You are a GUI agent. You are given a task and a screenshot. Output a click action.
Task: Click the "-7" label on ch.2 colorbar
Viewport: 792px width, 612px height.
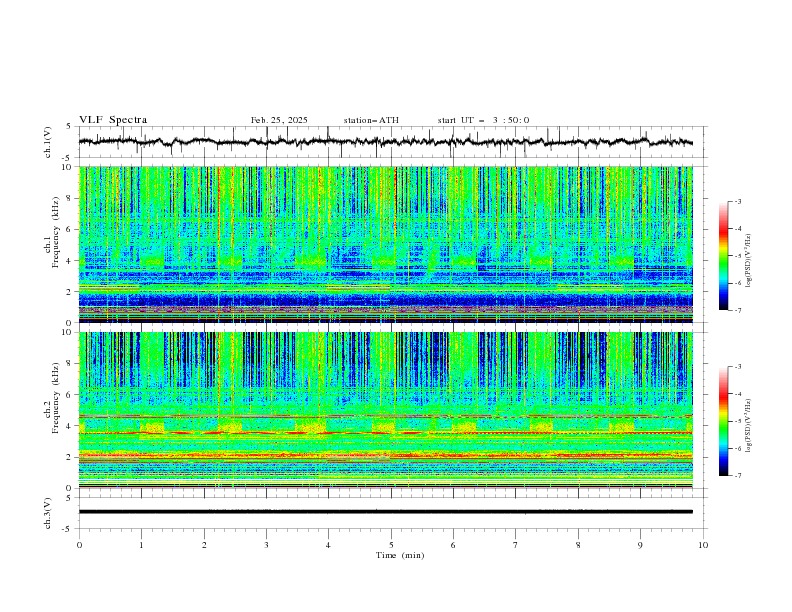[x=737, y=475]
